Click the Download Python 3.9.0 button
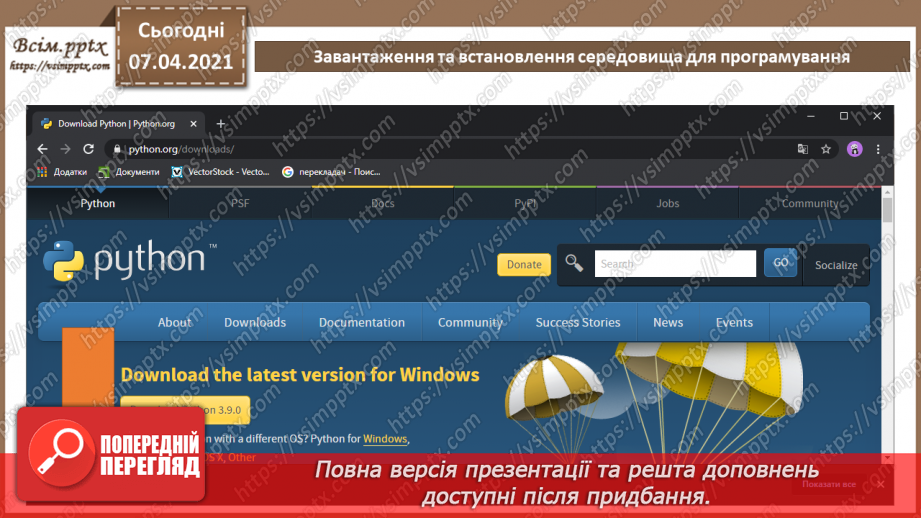Screen dimensions: 921x518 tap(185, 410)
